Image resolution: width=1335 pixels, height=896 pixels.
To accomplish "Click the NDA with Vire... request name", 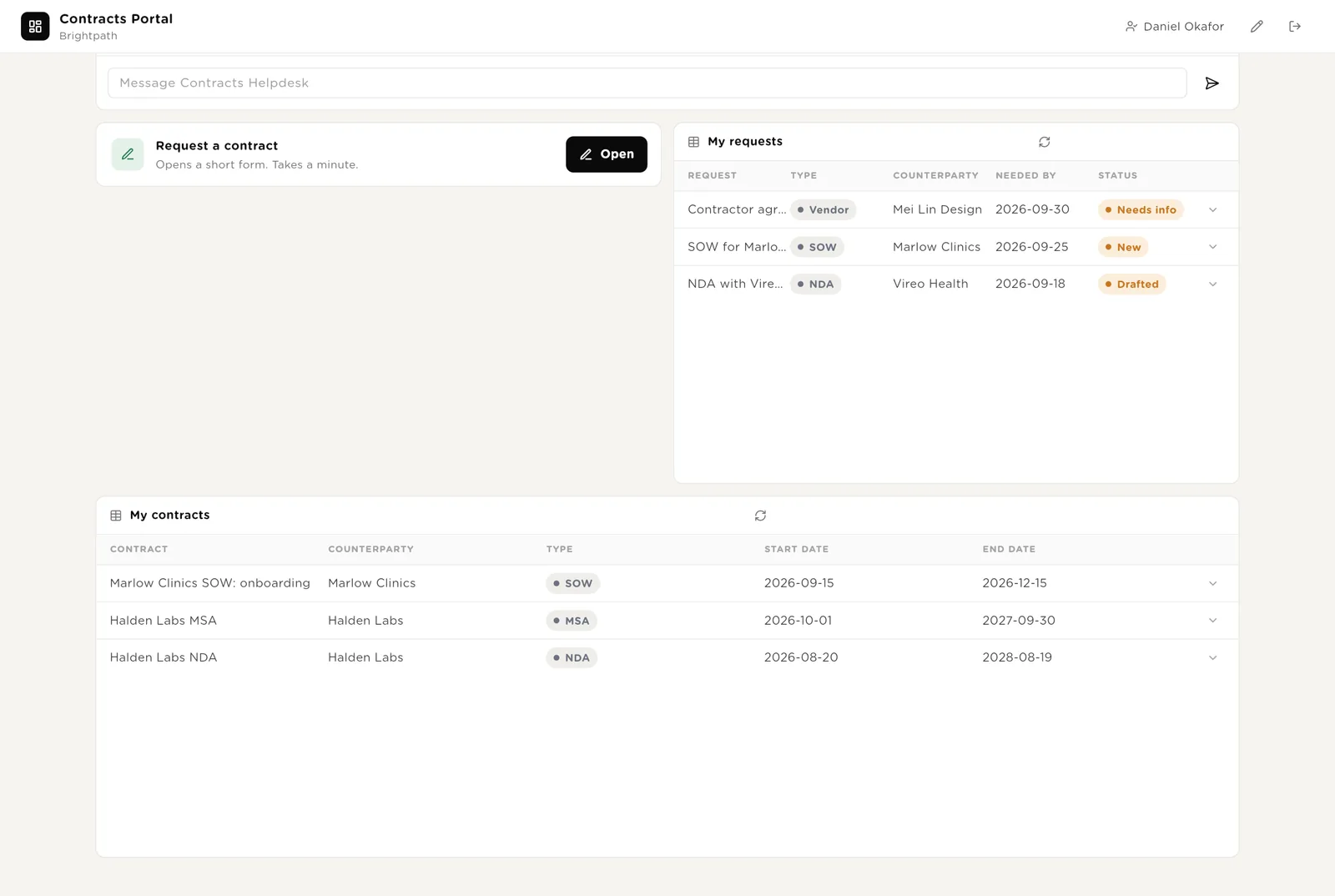I will click(x=735, y=284).
